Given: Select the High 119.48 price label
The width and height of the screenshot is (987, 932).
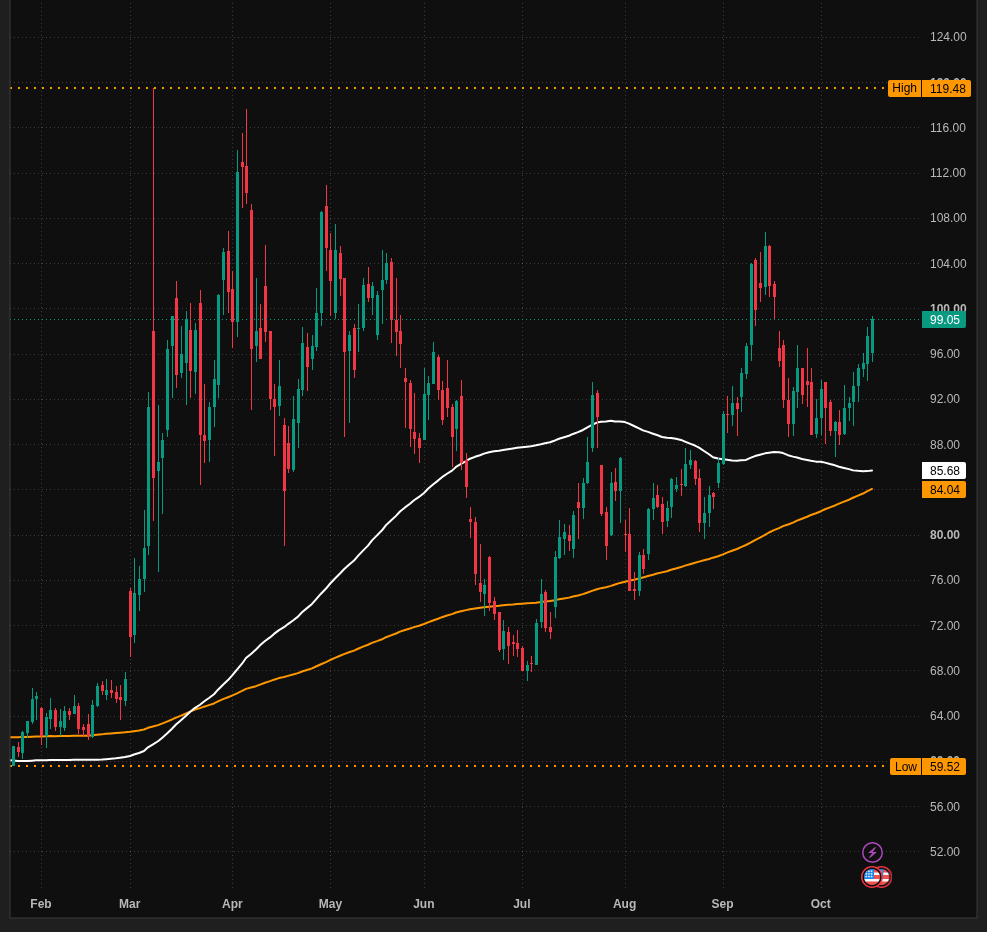Looking at the screenshot, I should [x=929, y=88].
